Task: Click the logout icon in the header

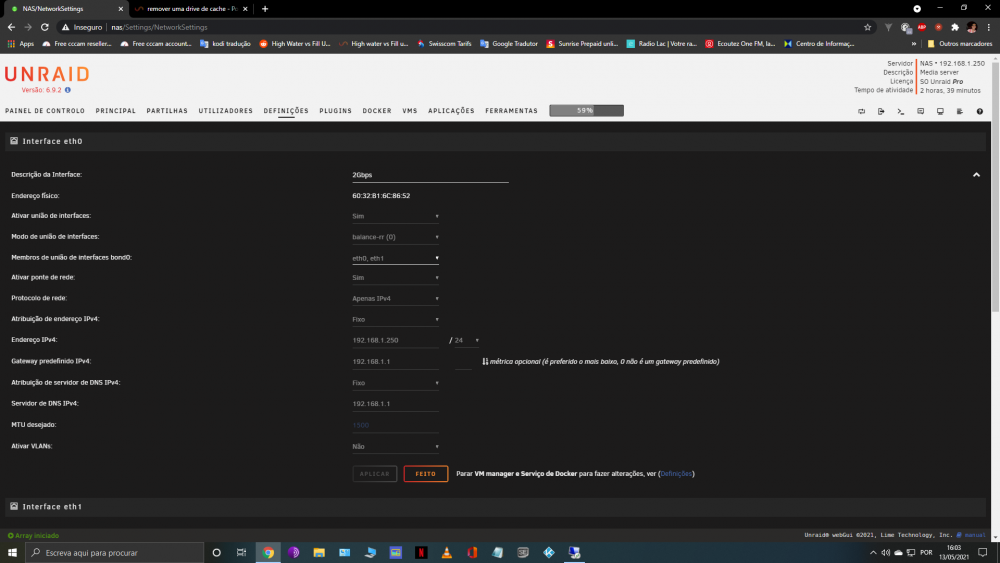Action: click(x=881, y=111)
